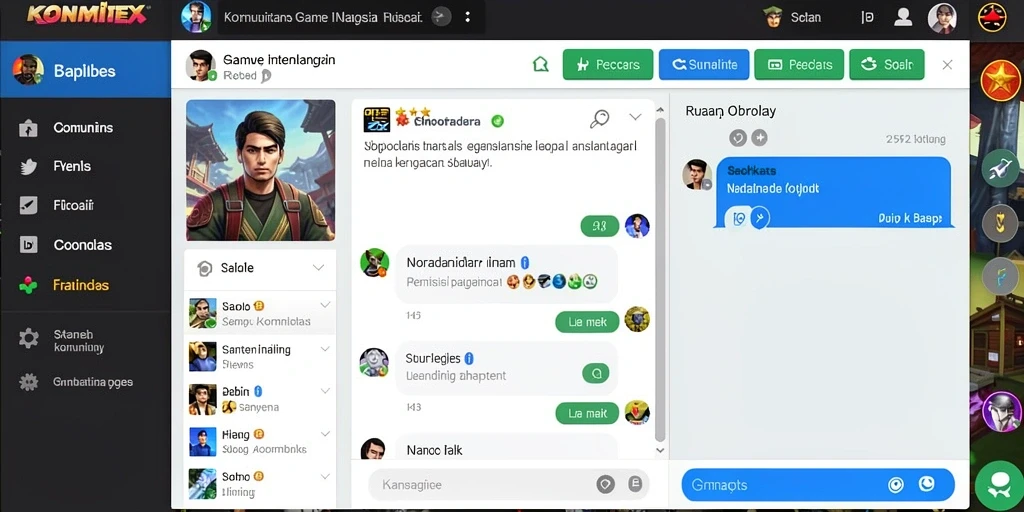Click the green chat bubble floating button
The image size is (1024, 512).
pos(999,485)
